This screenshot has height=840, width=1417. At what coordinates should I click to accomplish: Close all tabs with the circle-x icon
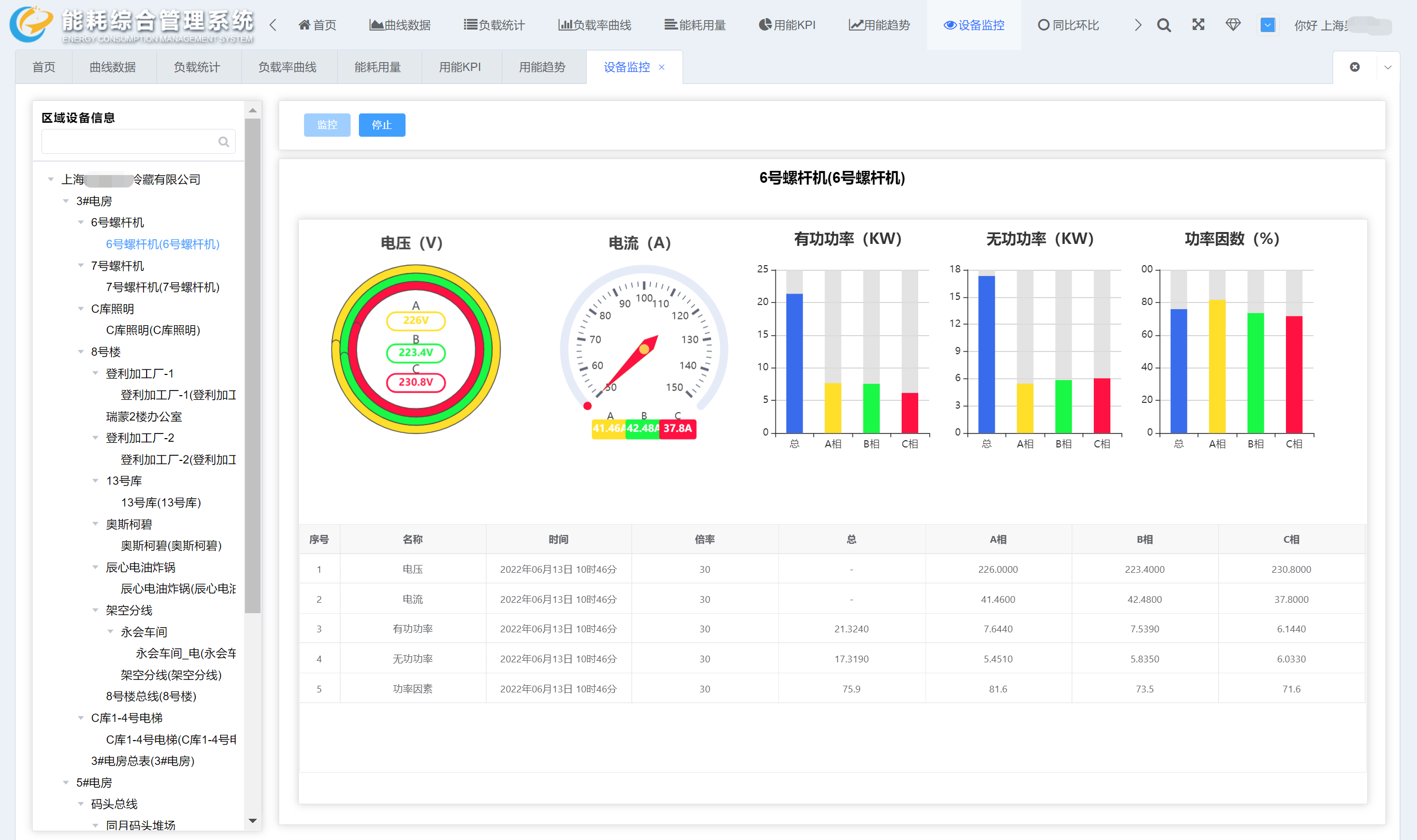point(1355,67)
